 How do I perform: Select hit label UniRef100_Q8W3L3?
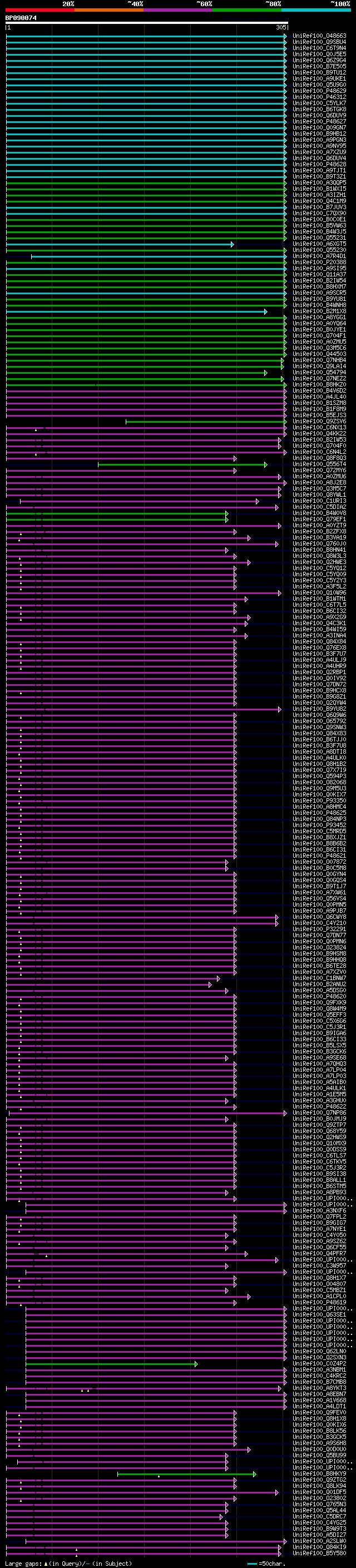click(319, 556)
